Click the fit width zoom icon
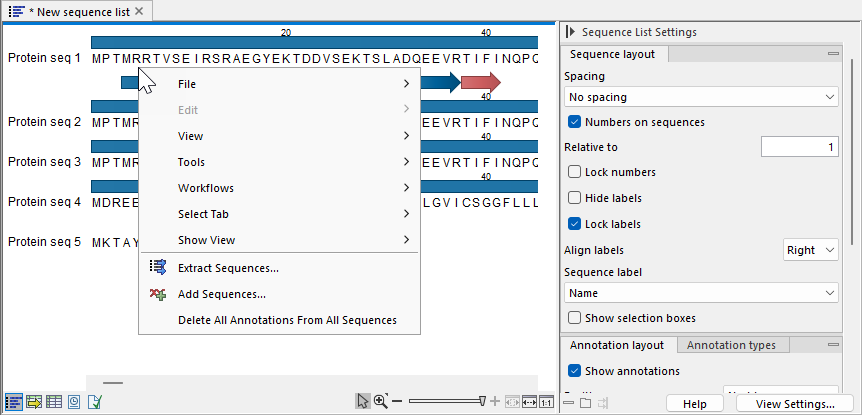Viewport: 862px width, 415px height. 529,401
